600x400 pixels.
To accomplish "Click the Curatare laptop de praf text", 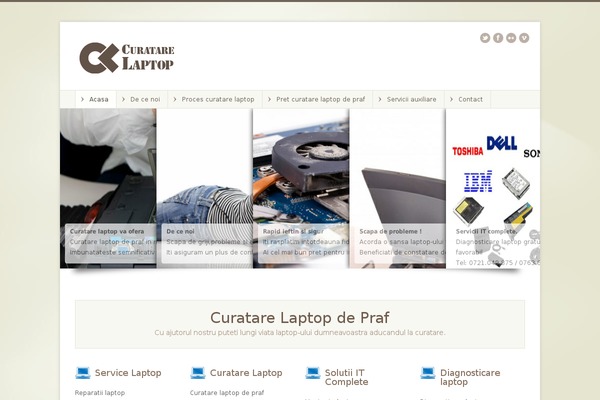I will (227, 393).
